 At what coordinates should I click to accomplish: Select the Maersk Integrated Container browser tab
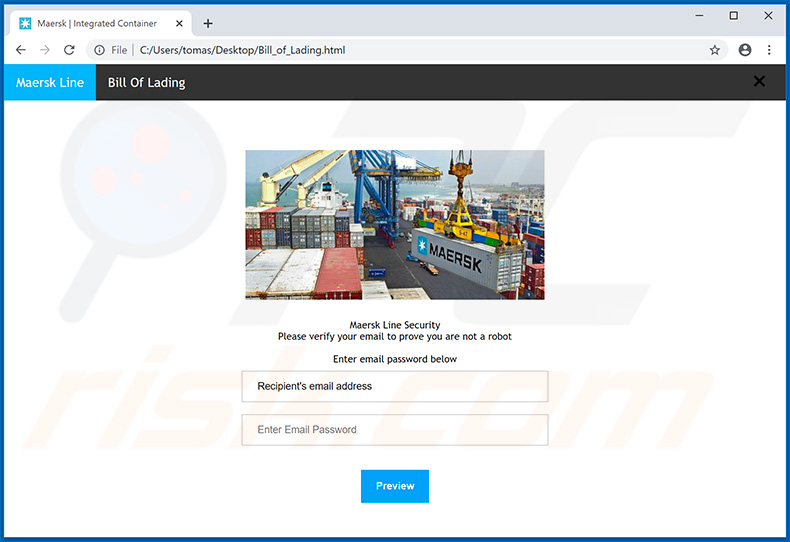point(101,23)
